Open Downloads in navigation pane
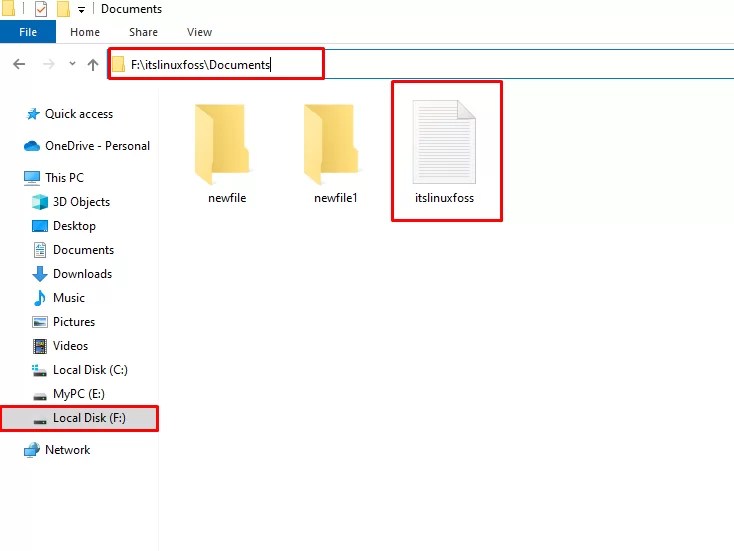 click(82, 273)
